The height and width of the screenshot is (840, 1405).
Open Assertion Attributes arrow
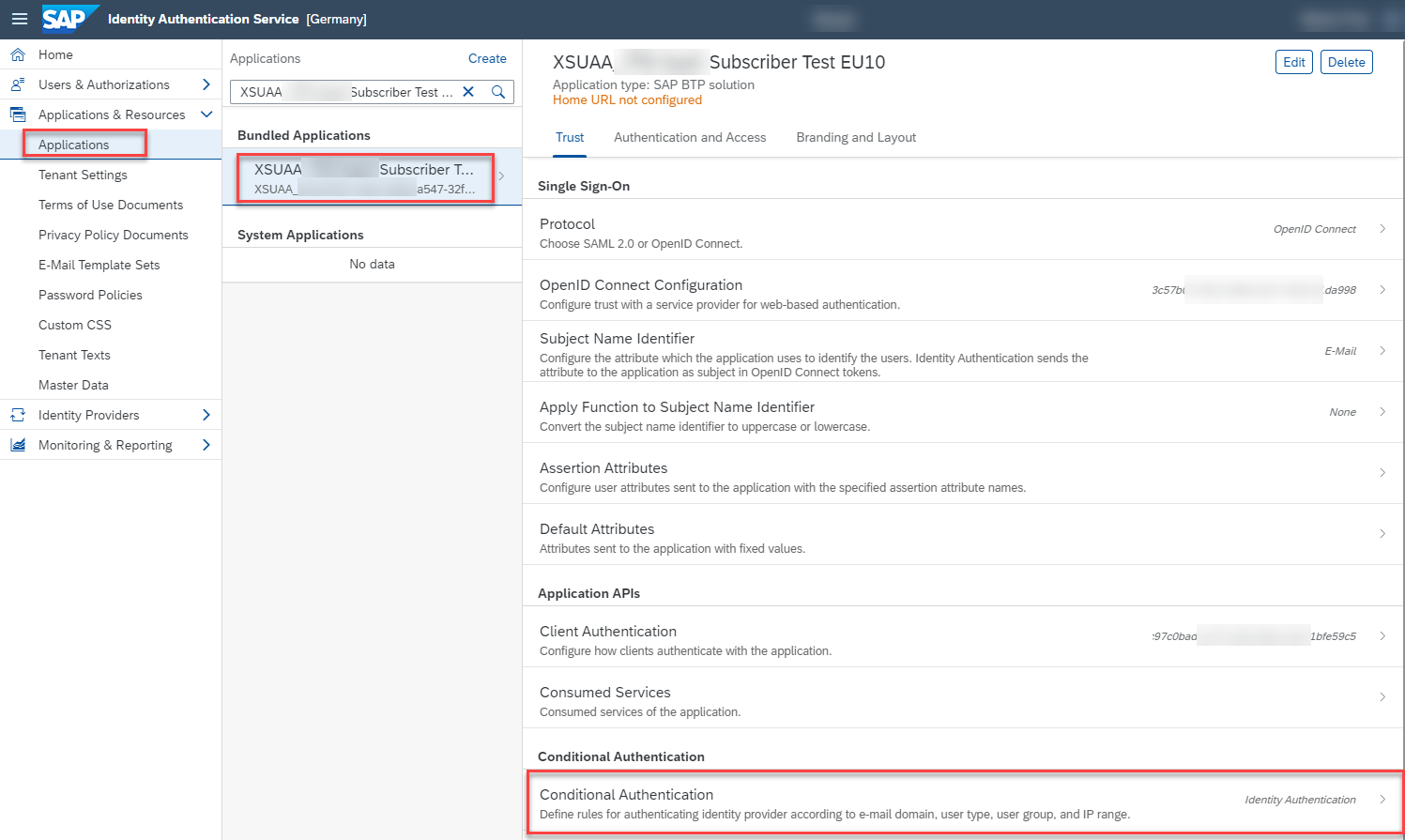click(x=1382, y=473)
